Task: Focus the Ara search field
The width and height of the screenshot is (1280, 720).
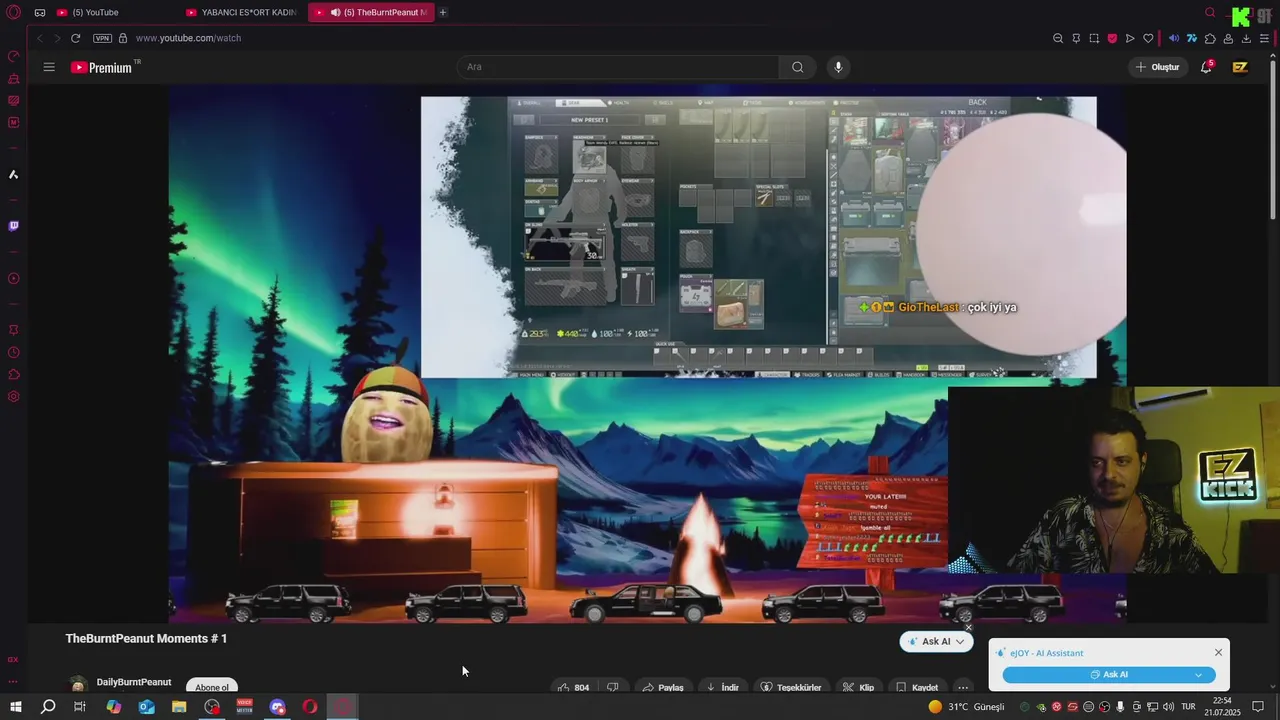Action: [x=618, y=67]
